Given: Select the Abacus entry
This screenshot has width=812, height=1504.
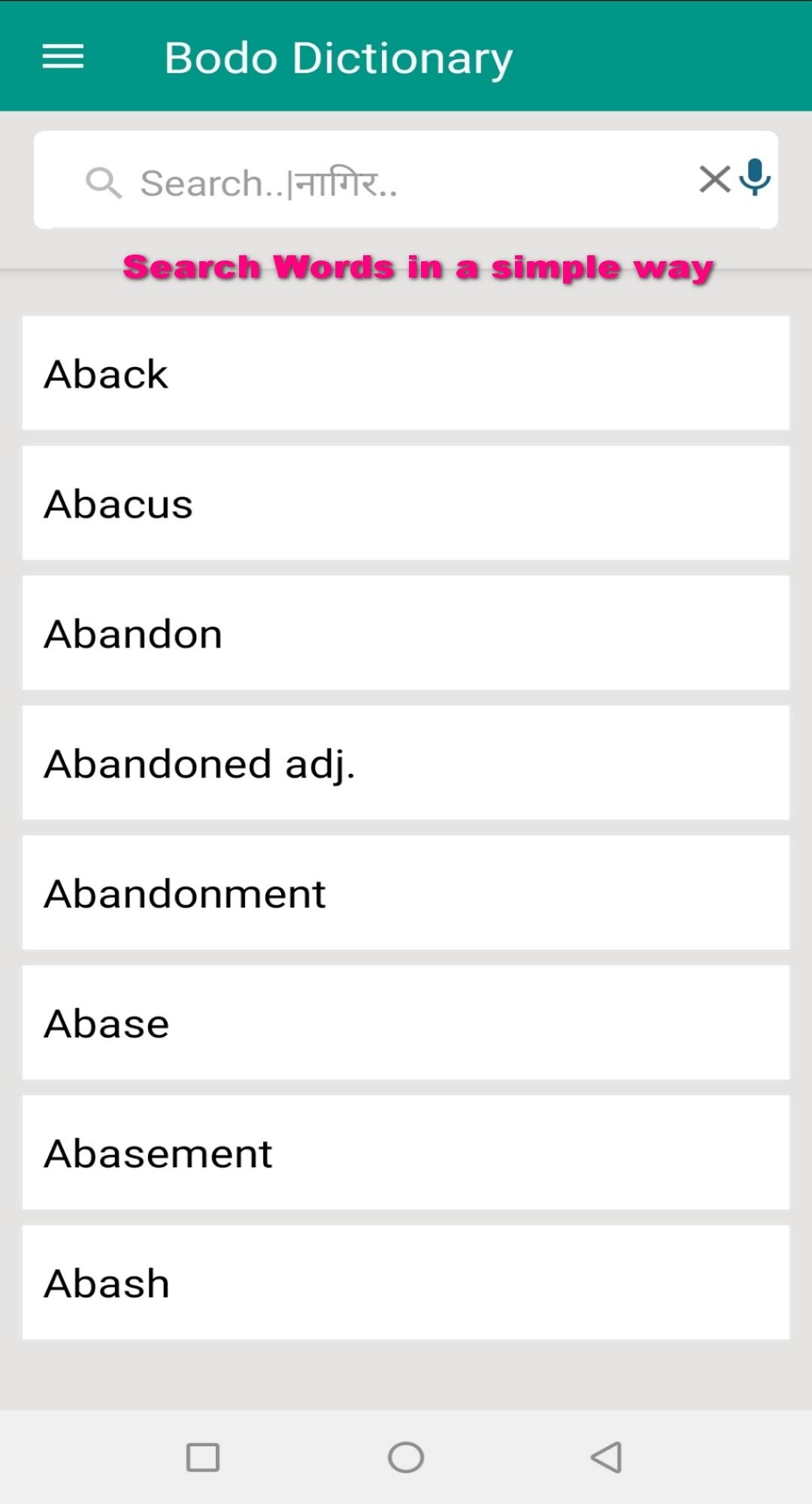Looking at the screenshot, I should [406, 503].
